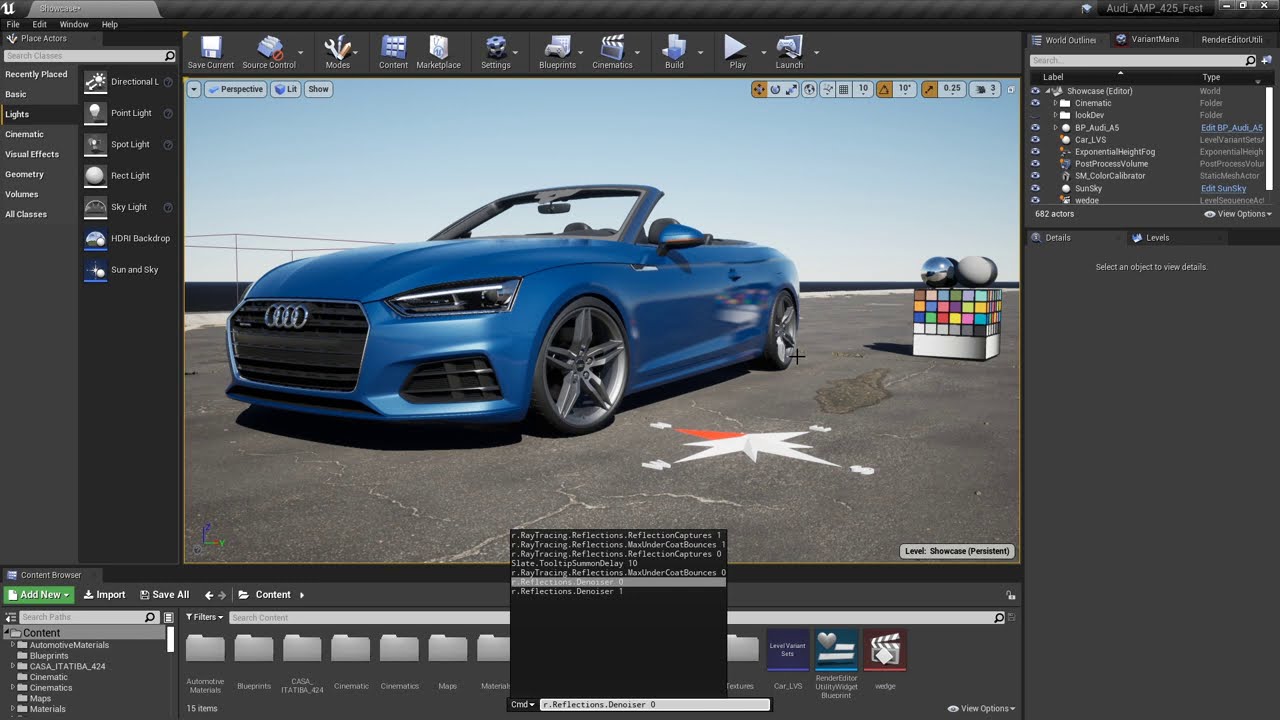Open the Edit menu

tap(40, 24)
